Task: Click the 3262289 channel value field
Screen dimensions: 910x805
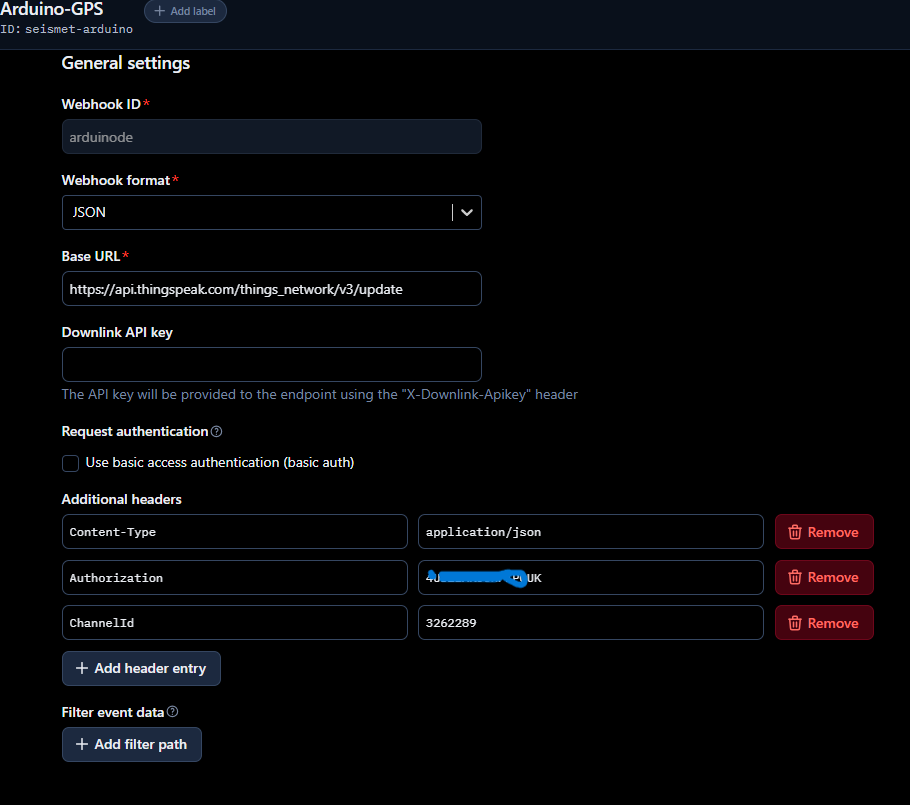Action: [590, 623]
